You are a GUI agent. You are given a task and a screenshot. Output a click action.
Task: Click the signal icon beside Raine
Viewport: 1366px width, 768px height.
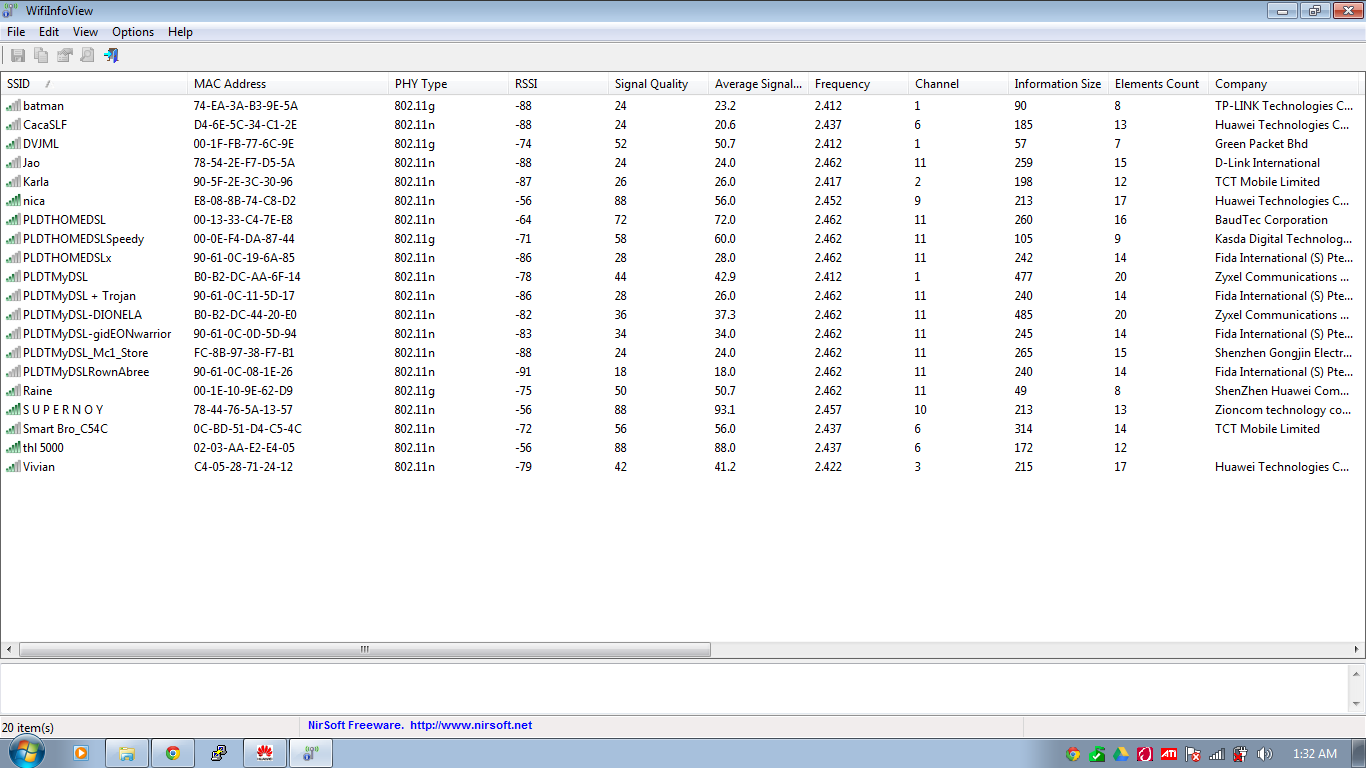tap(13, 390)
